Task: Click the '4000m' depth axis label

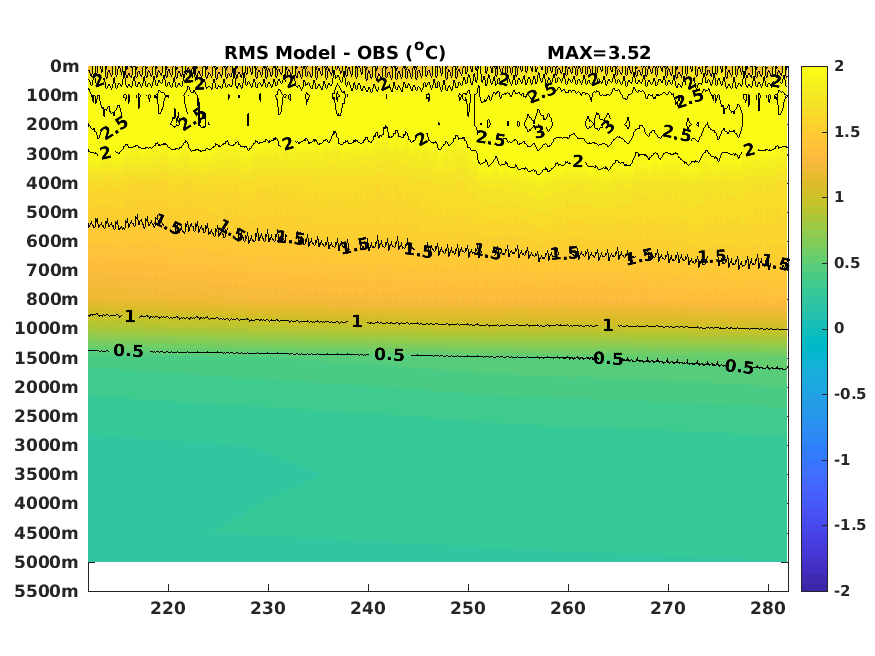Action: pos(47,503)
